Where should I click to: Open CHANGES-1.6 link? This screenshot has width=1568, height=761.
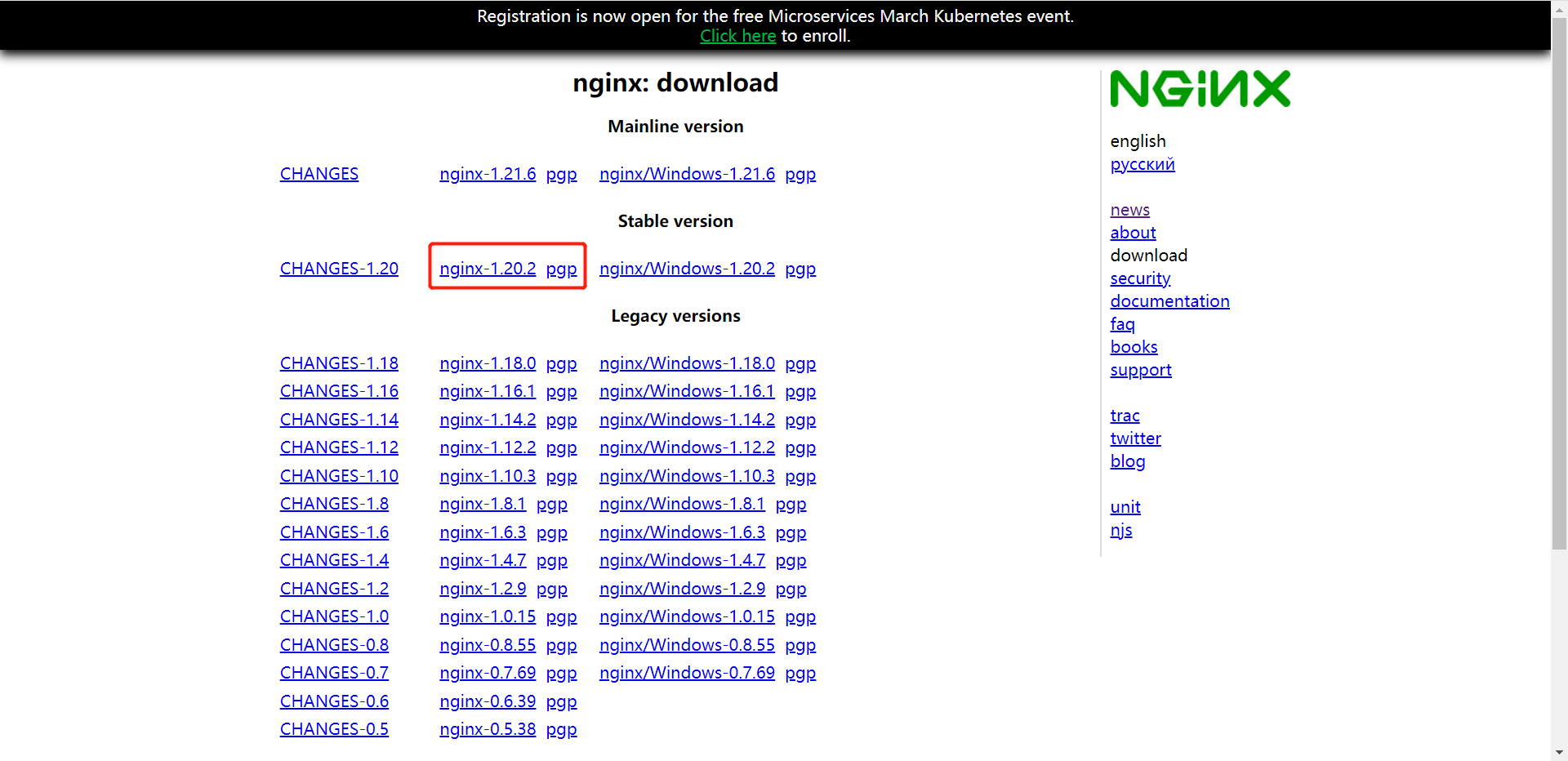click(x=334, y=532)
